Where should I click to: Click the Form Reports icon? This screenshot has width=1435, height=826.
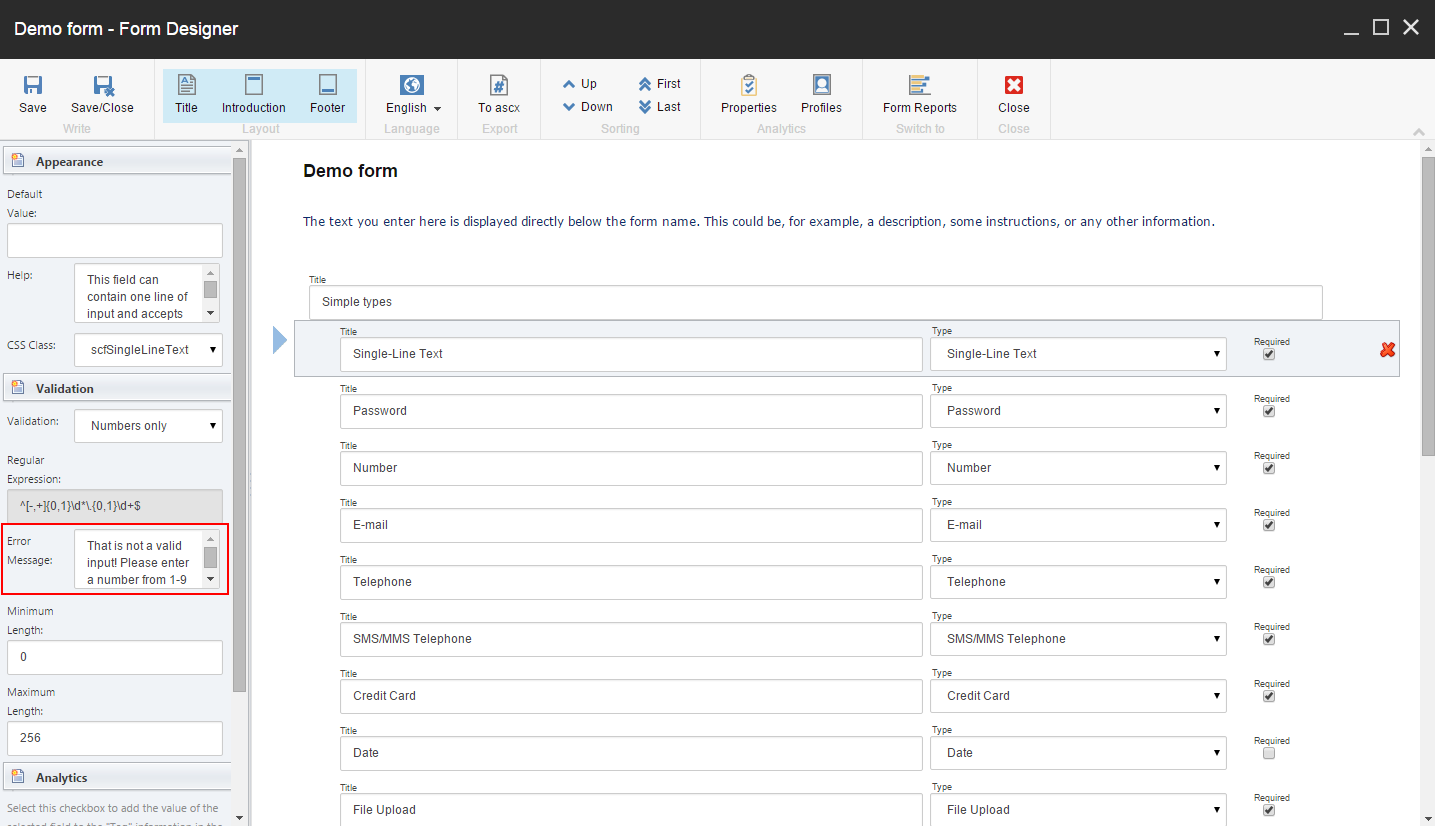[x=919, y=93]
